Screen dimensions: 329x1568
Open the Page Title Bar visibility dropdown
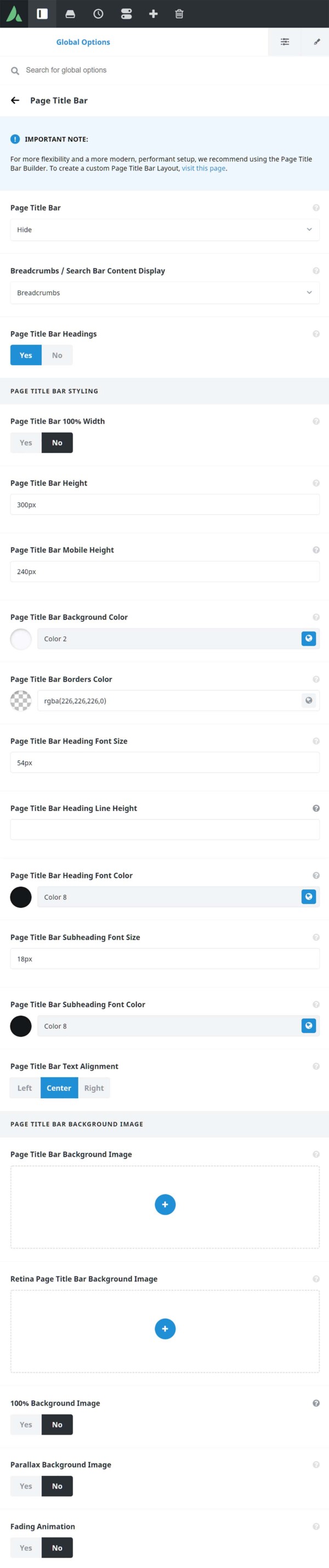coord(164,230)
